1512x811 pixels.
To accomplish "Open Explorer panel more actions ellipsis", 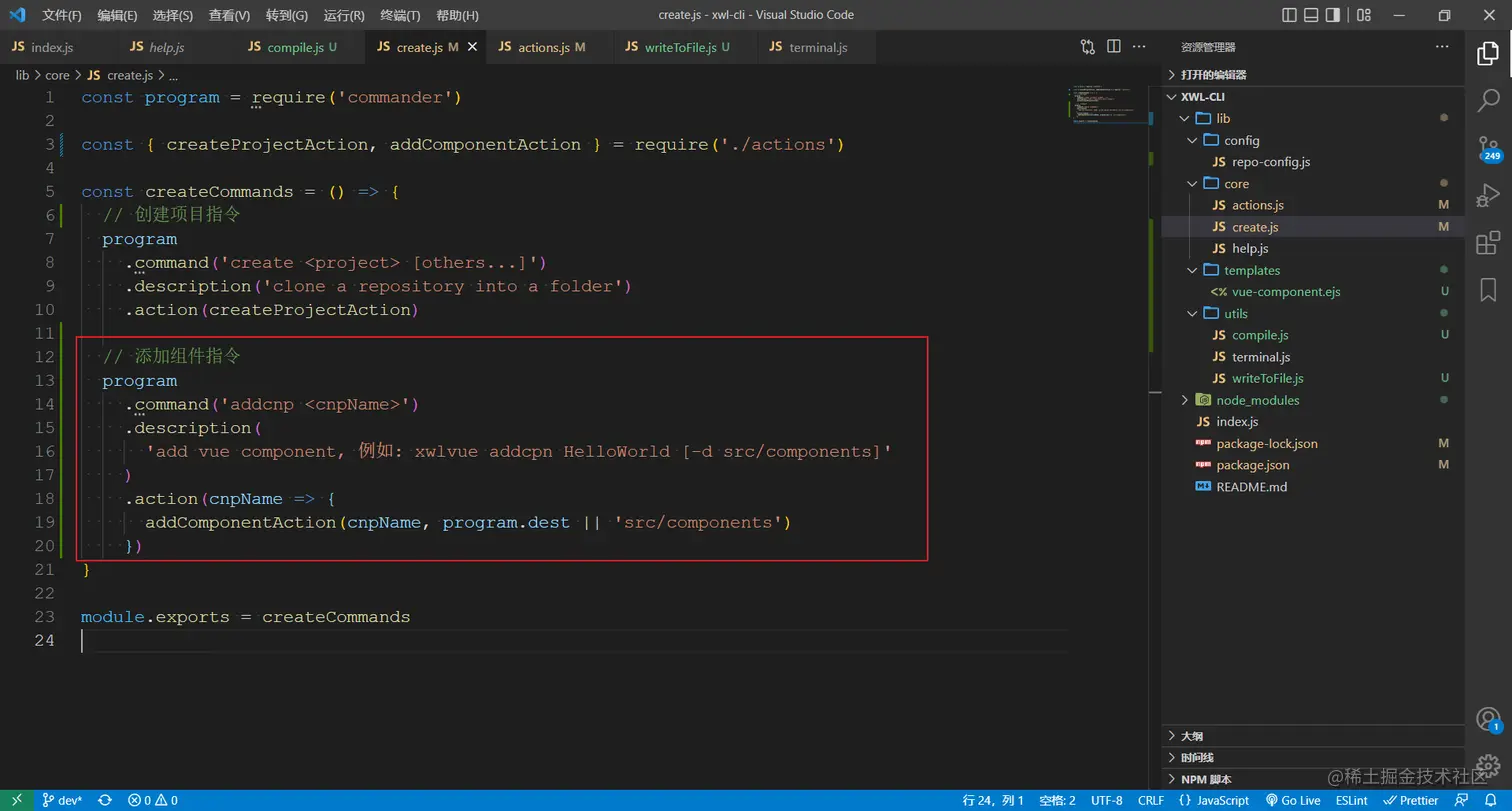I will [x=1442, y=47].
